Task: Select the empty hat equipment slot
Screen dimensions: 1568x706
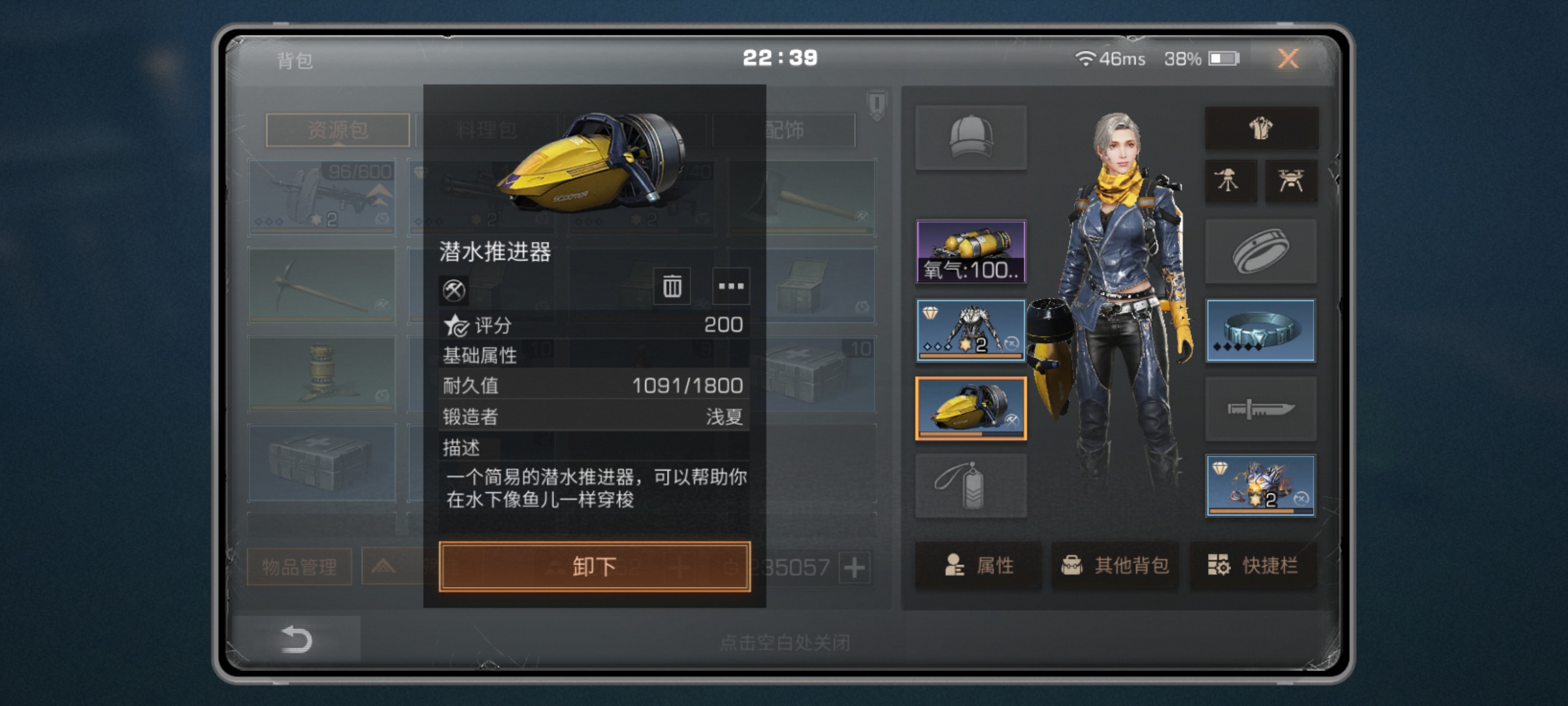Action: coord(971,138)
